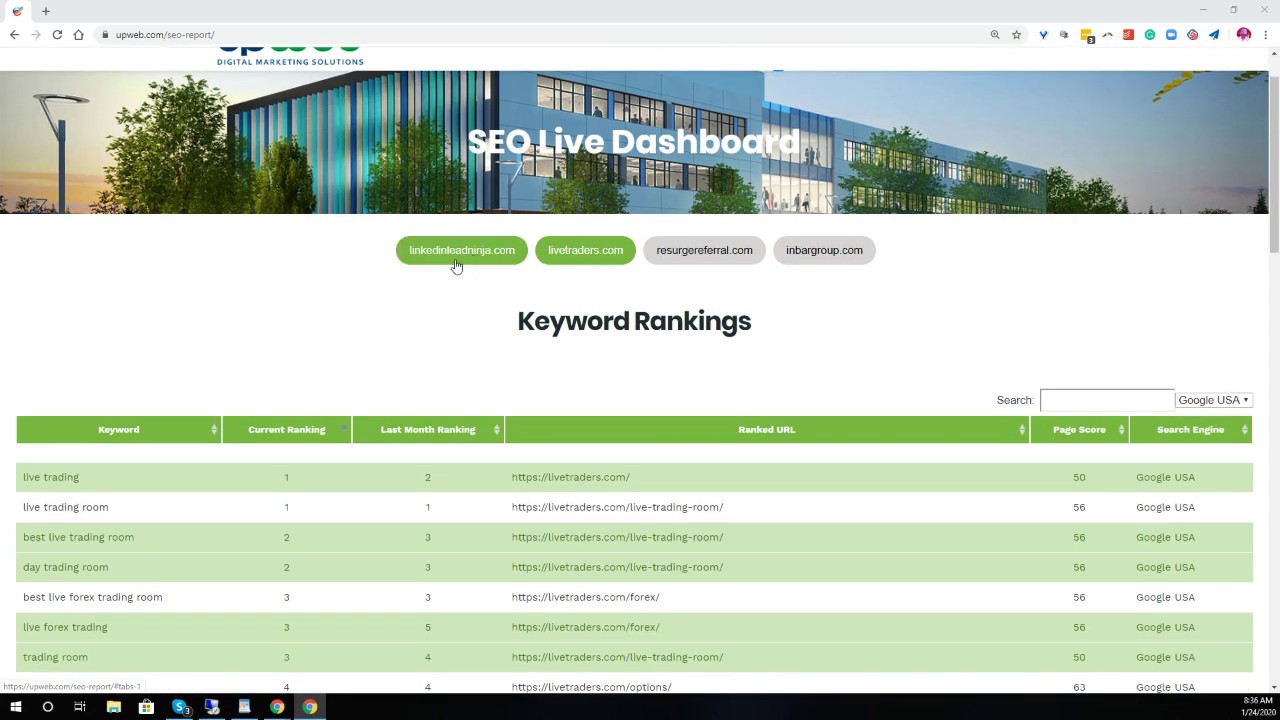The width and height of the screenshot is (1280, 720).
Task: Reload the page with the refresh icon
Action: (x=57, y=34)
